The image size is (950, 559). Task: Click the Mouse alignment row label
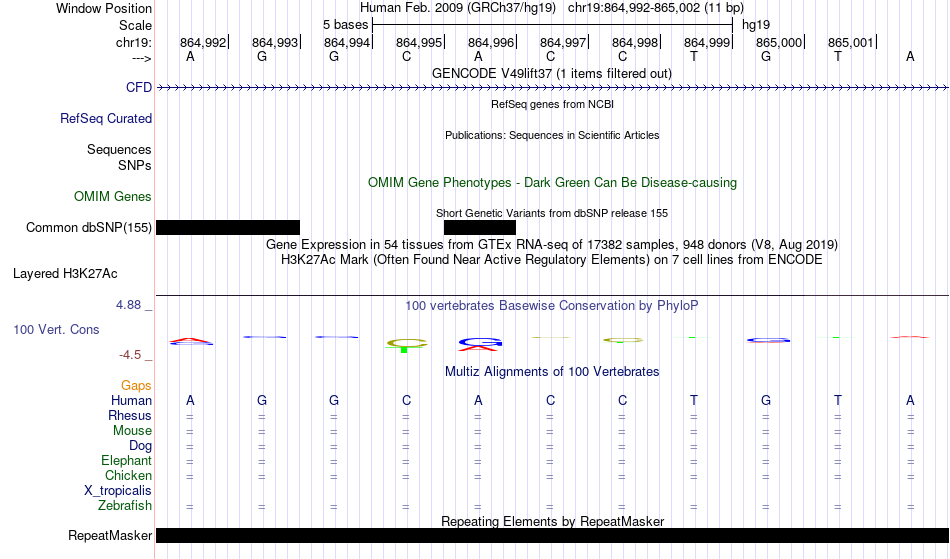pyautogui.click(x=132, y=431)
